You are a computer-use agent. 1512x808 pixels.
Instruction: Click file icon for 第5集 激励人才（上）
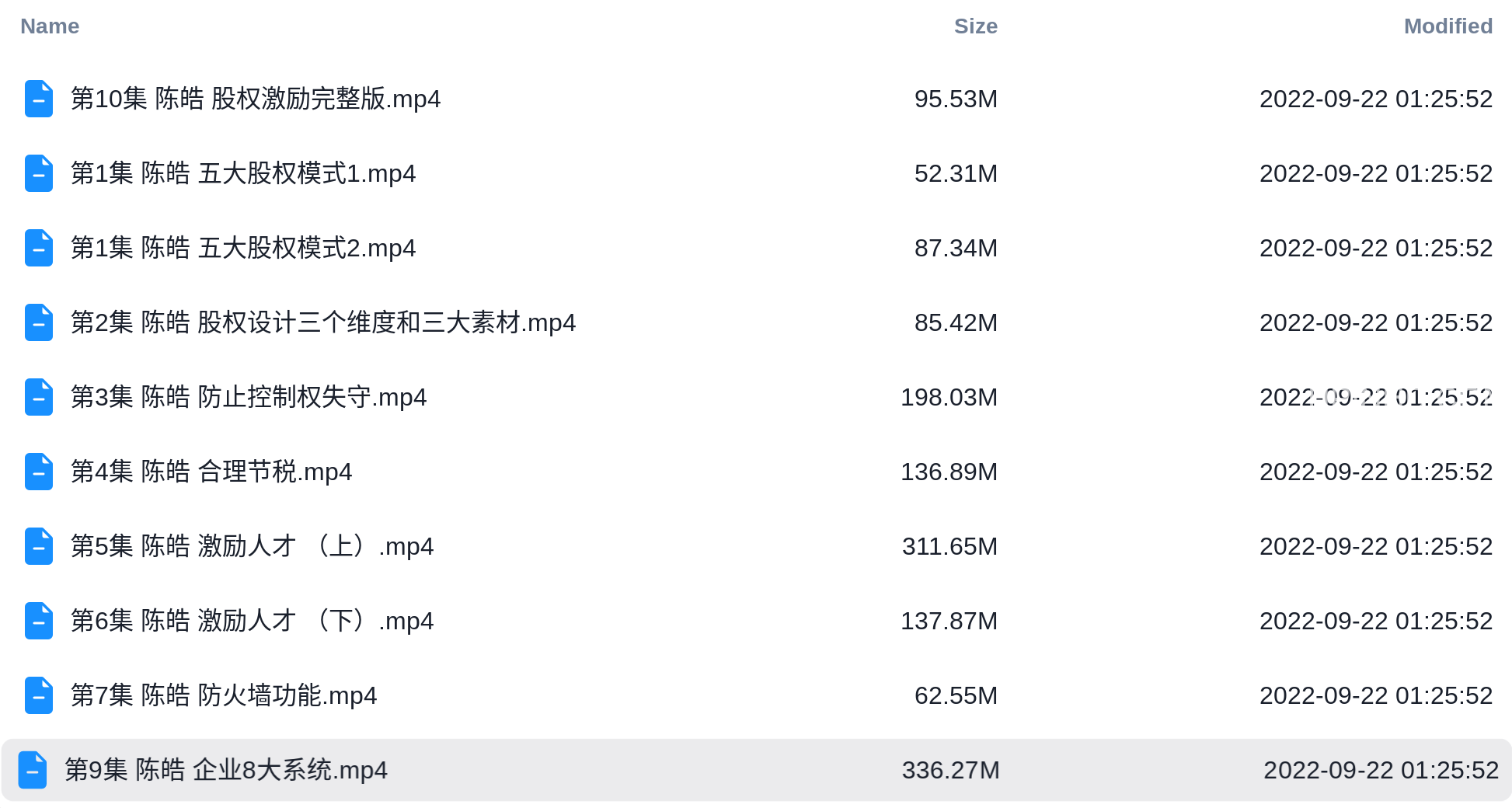pyautogui.click(x=38, y=546)
